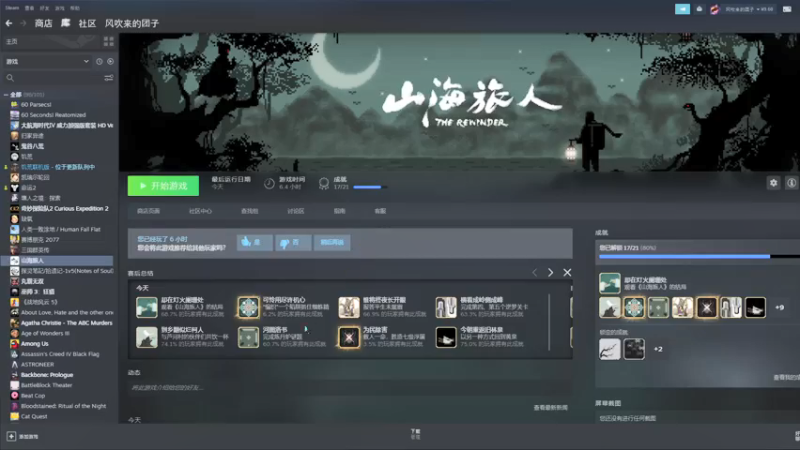800x450 pixels.
Task: Open the collections grid view icon beside 主页
Action: click(109, 41)
